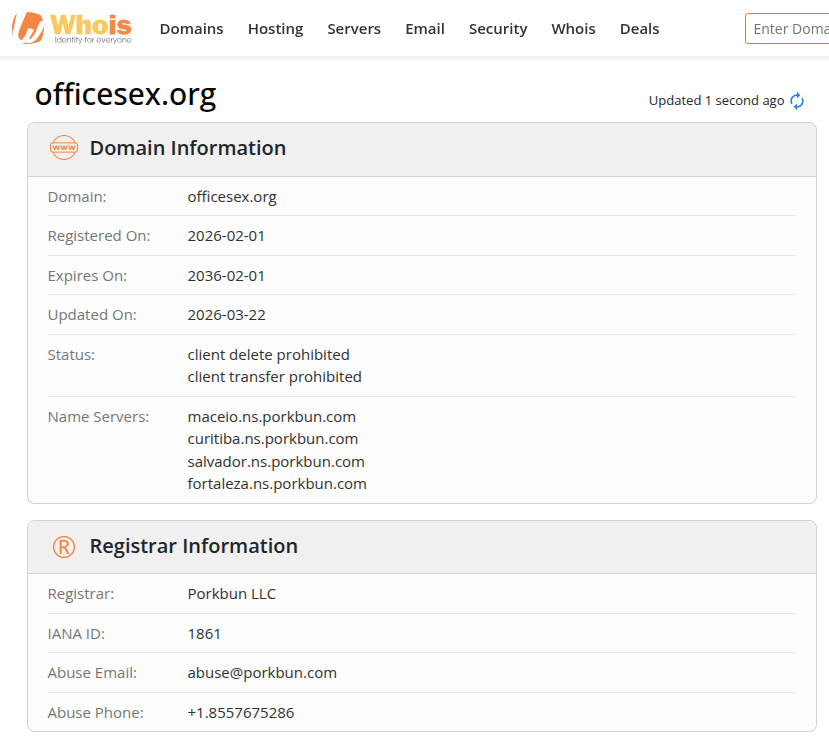Click the expiry date 2036-02-01
The width and height of the screenshot is (829, 746).
pos(226,275)
